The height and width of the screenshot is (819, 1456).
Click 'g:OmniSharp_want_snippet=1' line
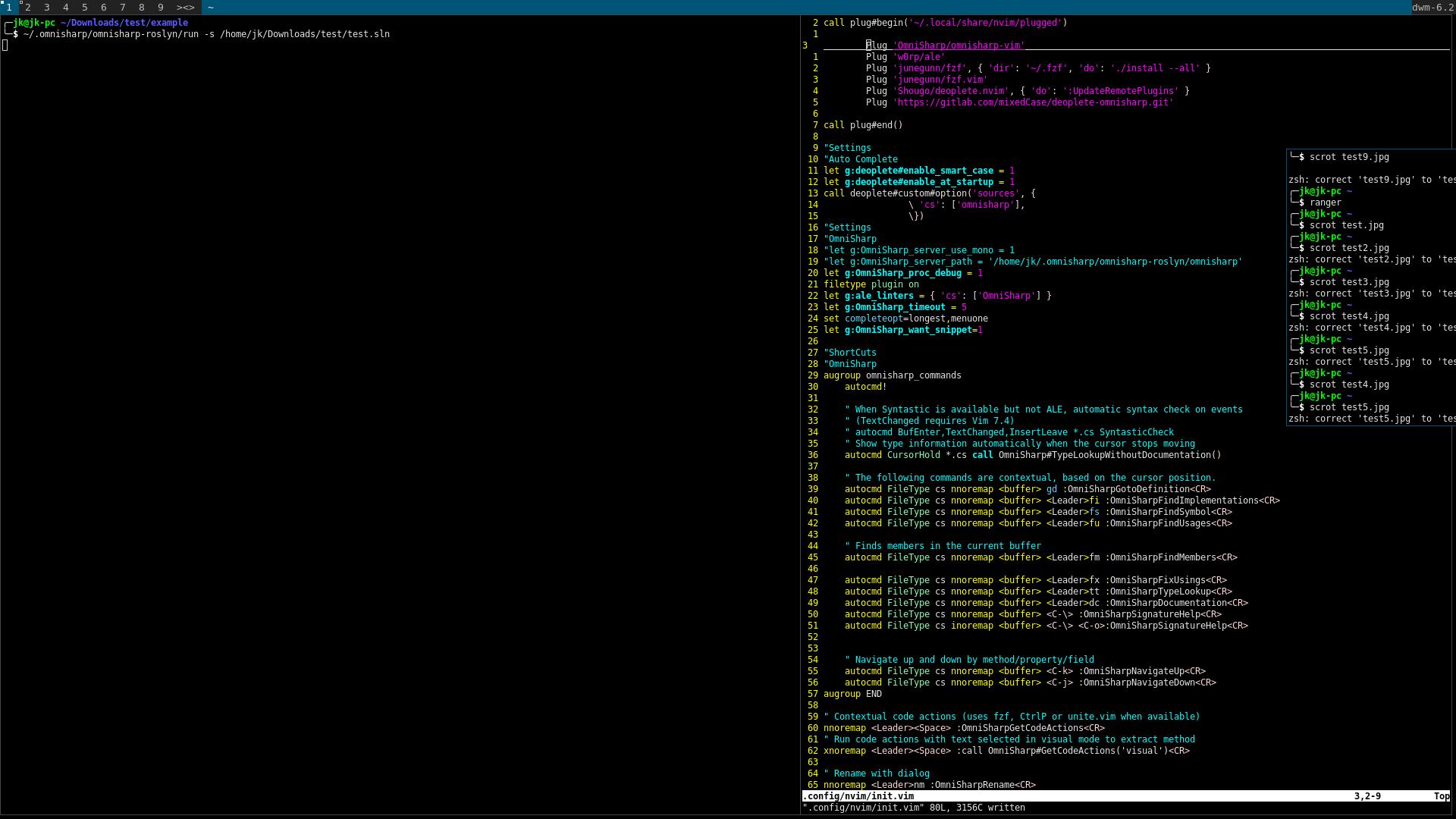tap(903, 330)
